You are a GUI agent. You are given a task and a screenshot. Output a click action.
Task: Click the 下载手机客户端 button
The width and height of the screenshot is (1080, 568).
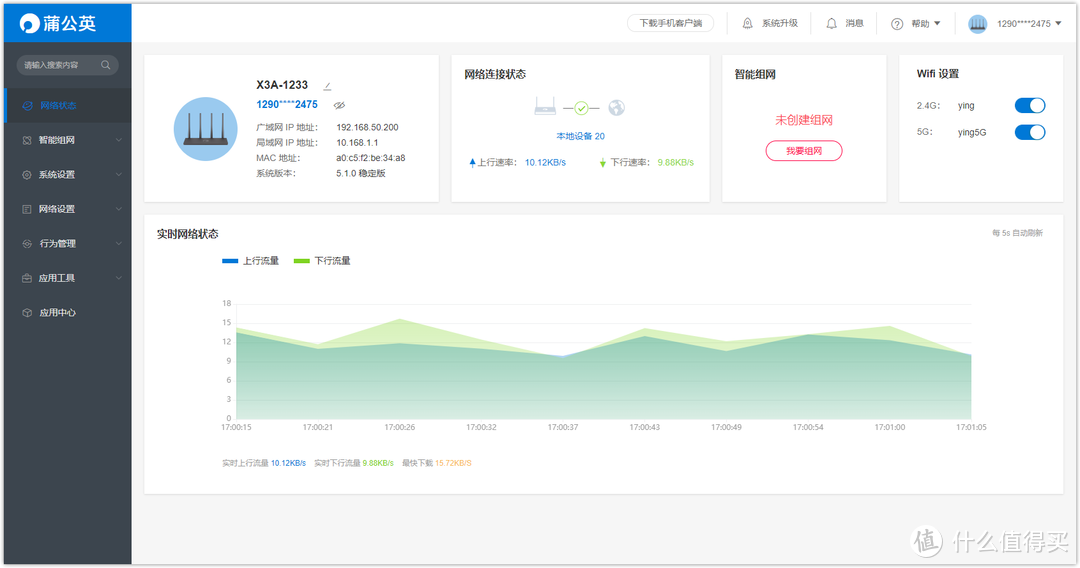pos(670,23)
